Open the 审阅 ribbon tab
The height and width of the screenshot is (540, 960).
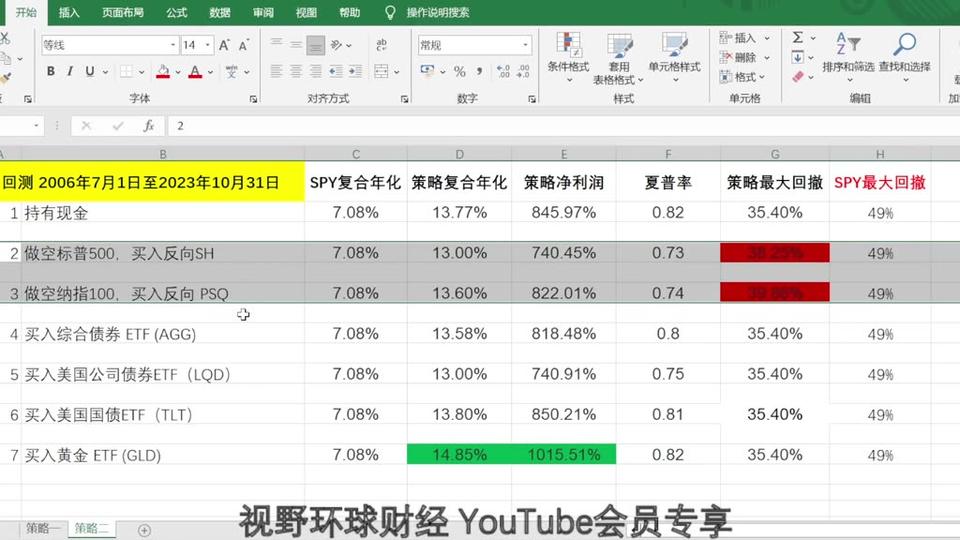click(x=263, y=12)
